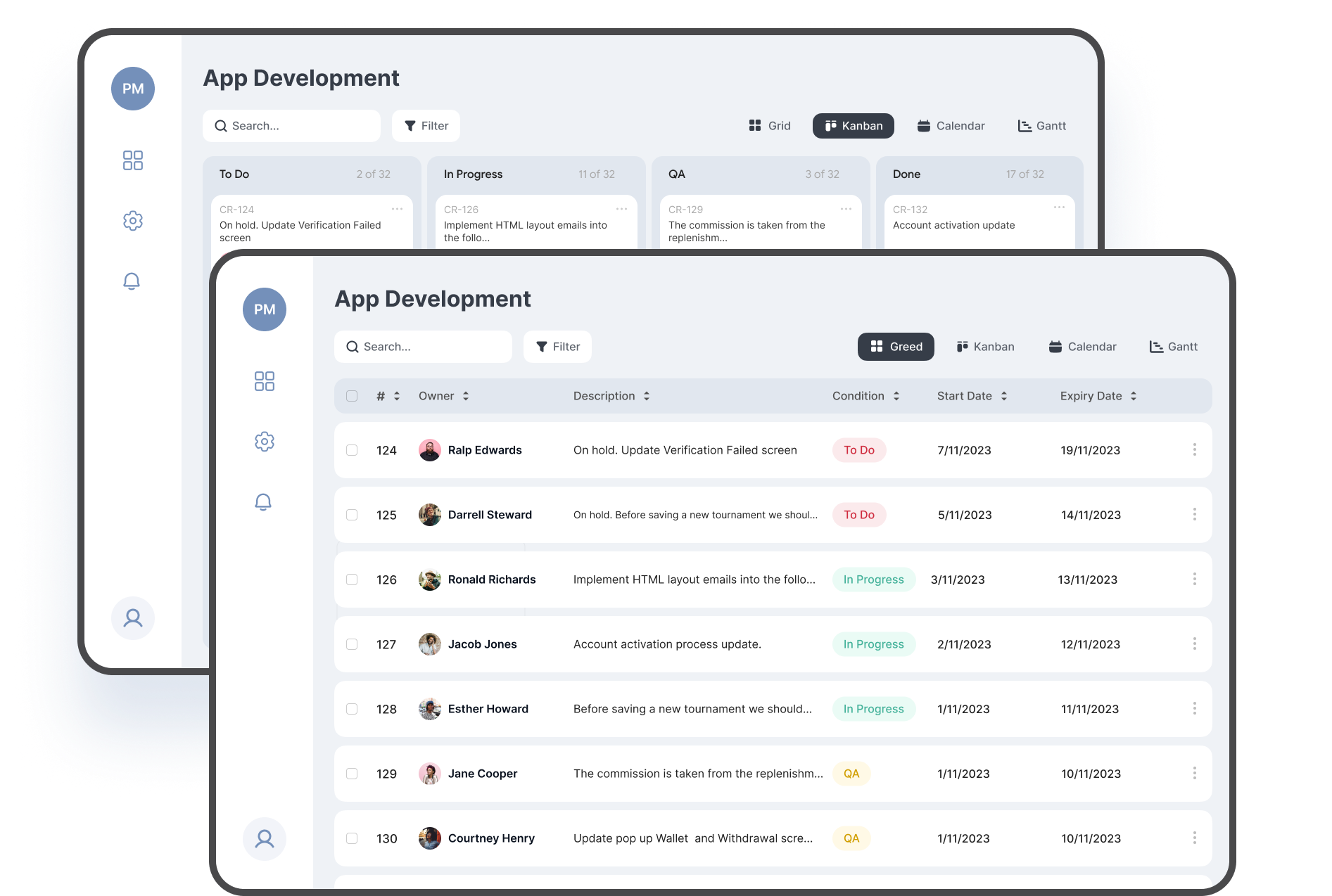Open the dashboard grid icon in front window sidebar
The height and width of the screenshot is (896, 1332).
pyautogui.click(x=265, y=381)
